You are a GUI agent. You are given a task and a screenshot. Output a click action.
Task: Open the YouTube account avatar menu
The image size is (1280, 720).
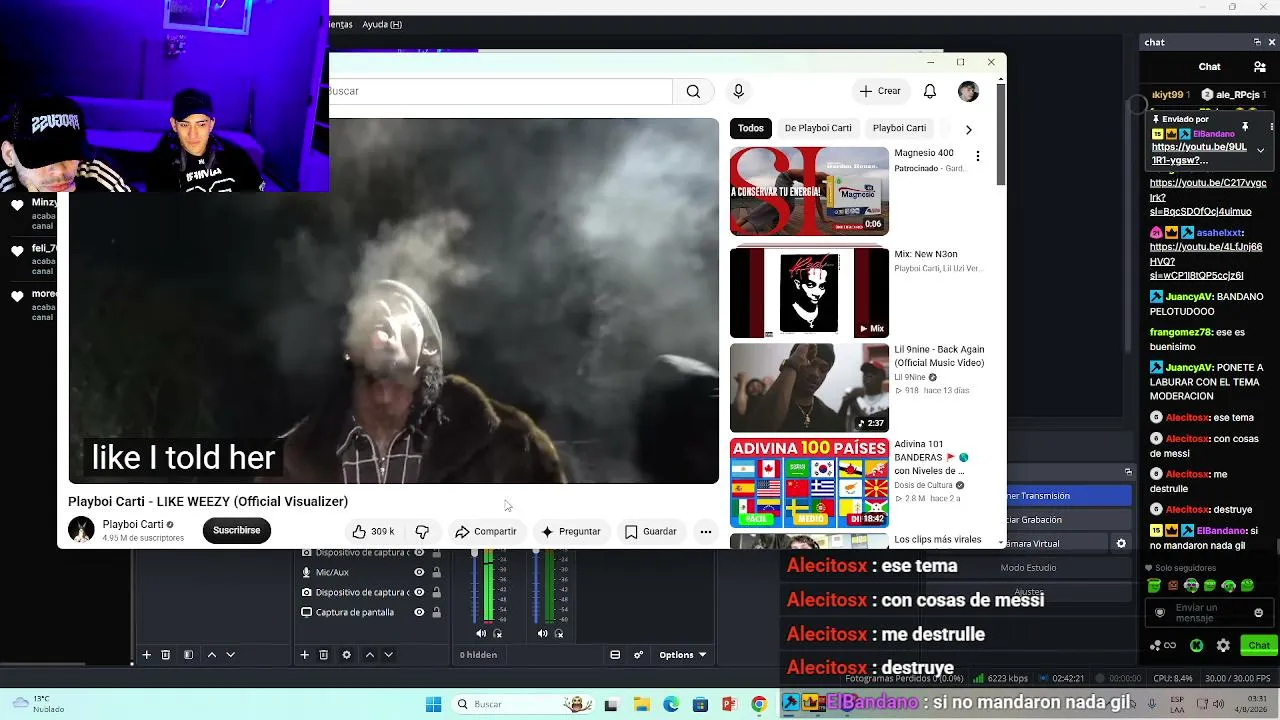click(x=968, y=91)
